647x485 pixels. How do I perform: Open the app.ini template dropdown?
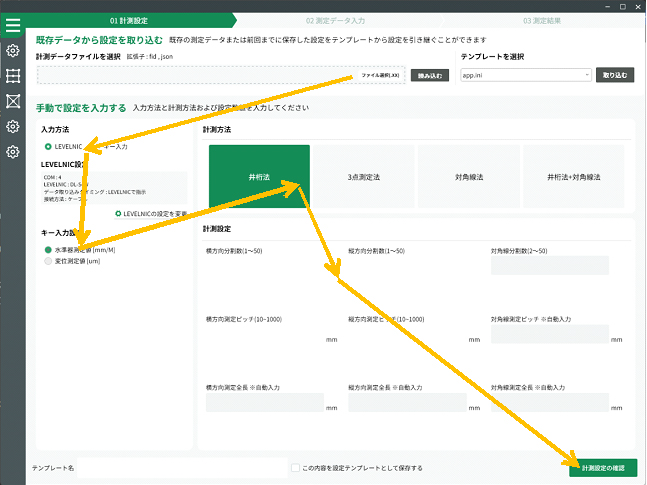526,75
